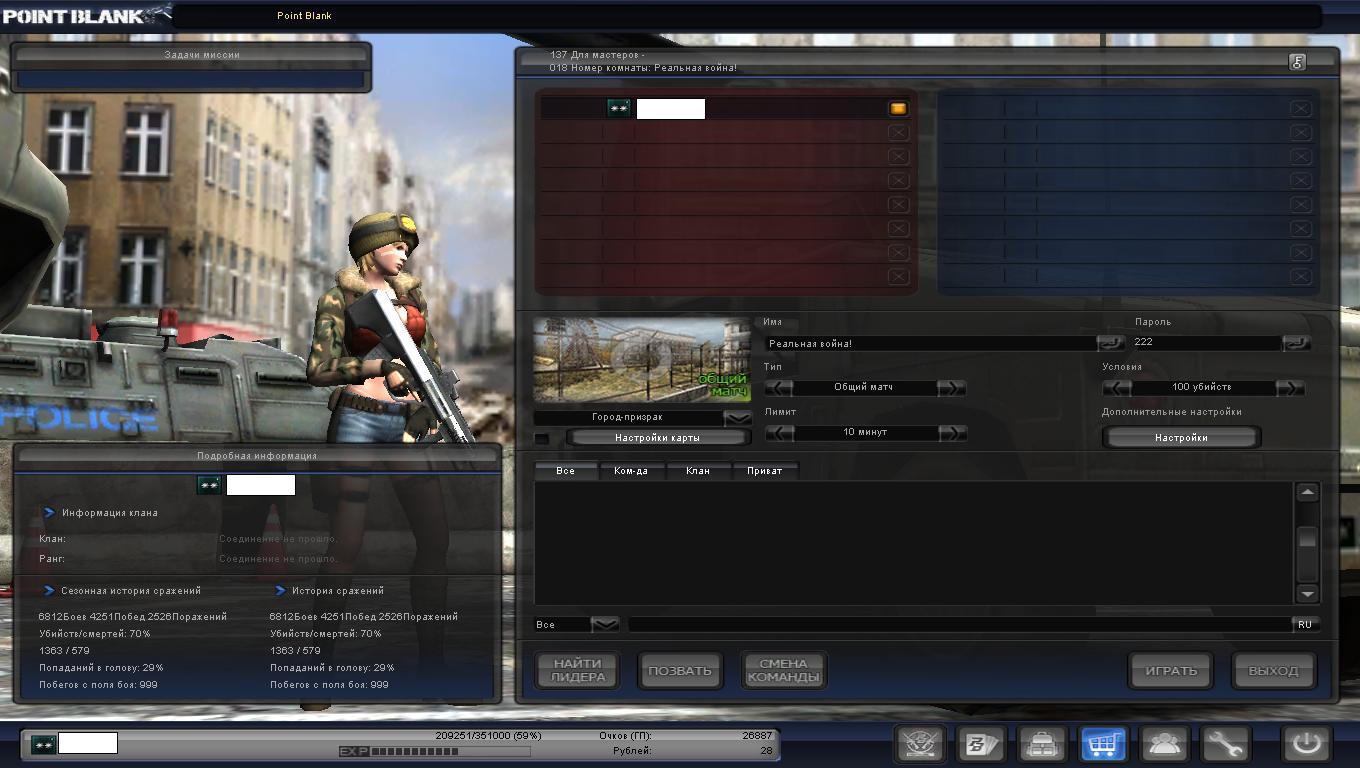Expand the Город-призрак map dropdown
The height and width of the screenshot is (768, 1360).
(x=738, y=417)
